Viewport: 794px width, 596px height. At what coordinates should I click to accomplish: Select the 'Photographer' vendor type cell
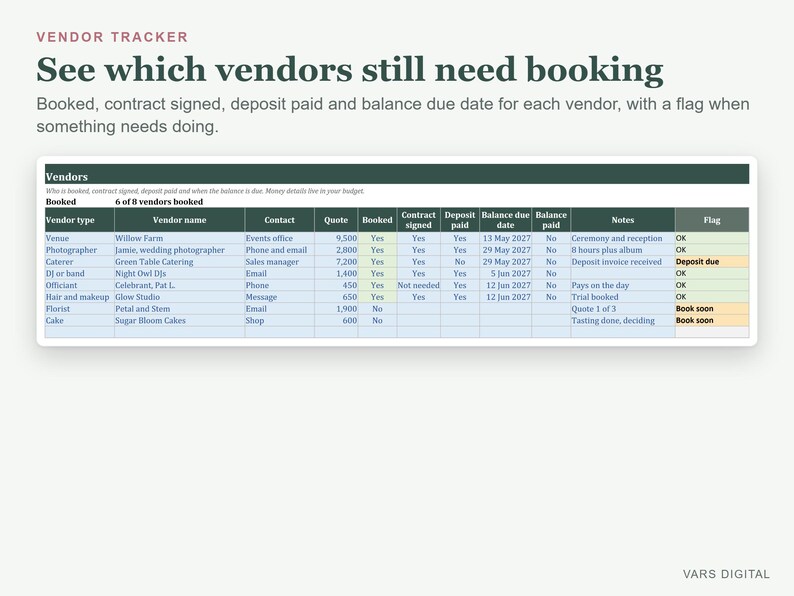point(80,250)
